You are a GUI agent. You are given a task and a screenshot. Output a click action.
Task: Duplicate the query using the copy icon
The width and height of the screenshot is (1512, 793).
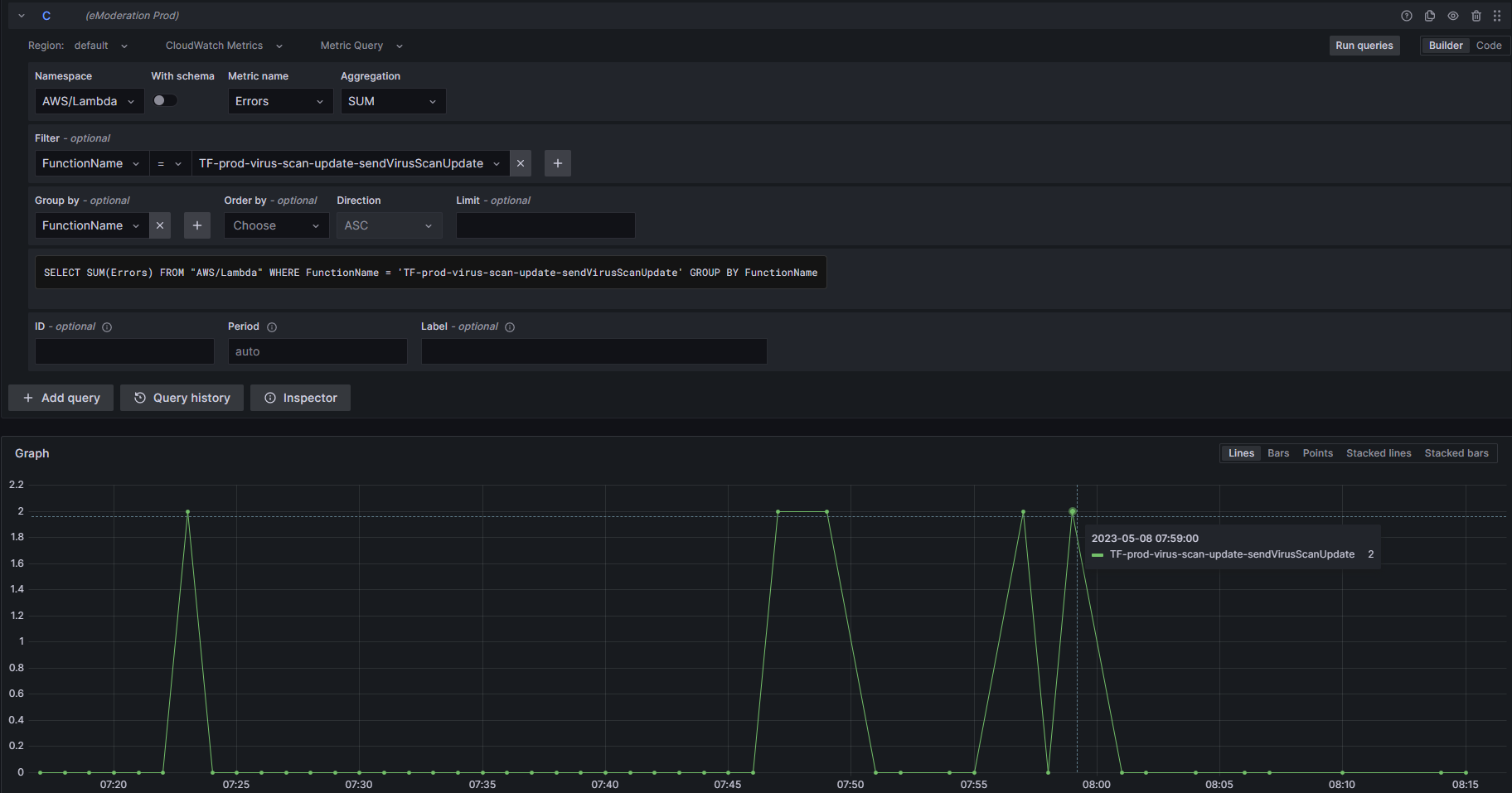point(1429,15)
